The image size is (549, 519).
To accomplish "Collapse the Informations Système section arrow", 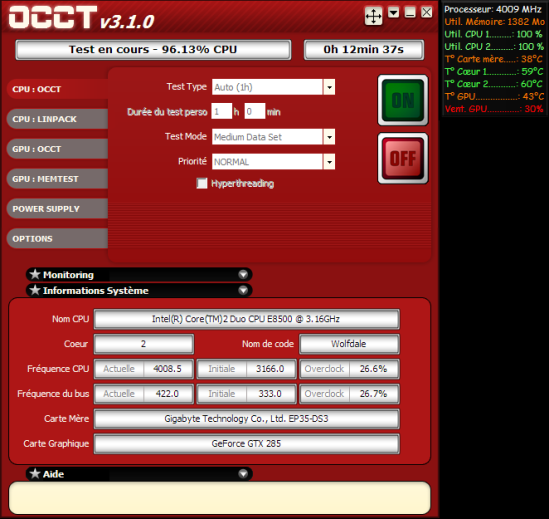I will pyautogui.click(x=243, y=290).
